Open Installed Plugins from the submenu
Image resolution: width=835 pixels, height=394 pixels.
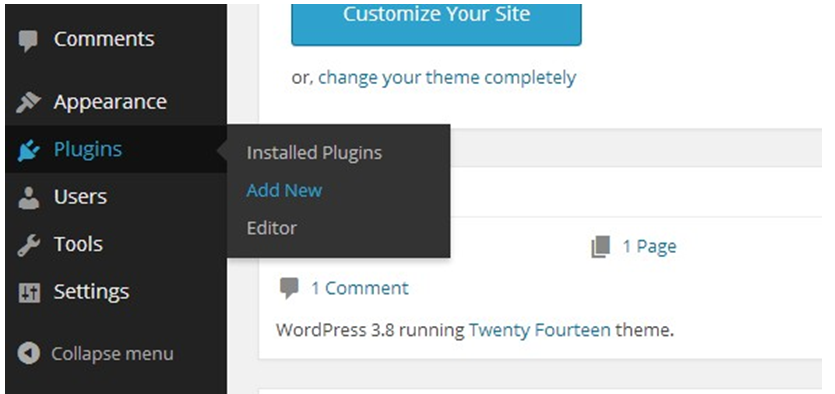pyautogui.click(x=314, y=153)
